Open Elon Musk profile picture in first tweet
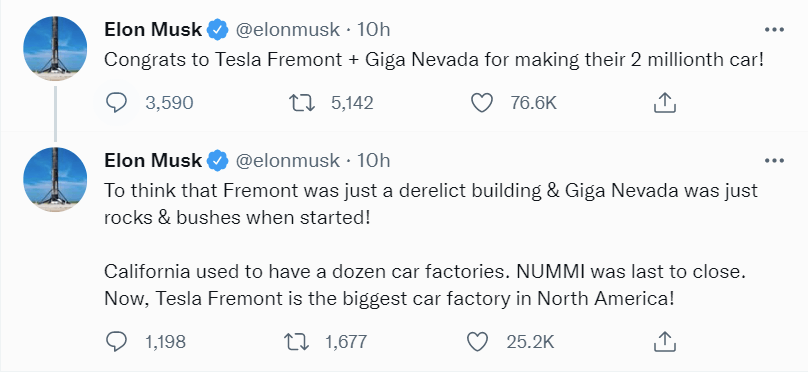Viewport: 808px width, 372px height. [55, 48]
